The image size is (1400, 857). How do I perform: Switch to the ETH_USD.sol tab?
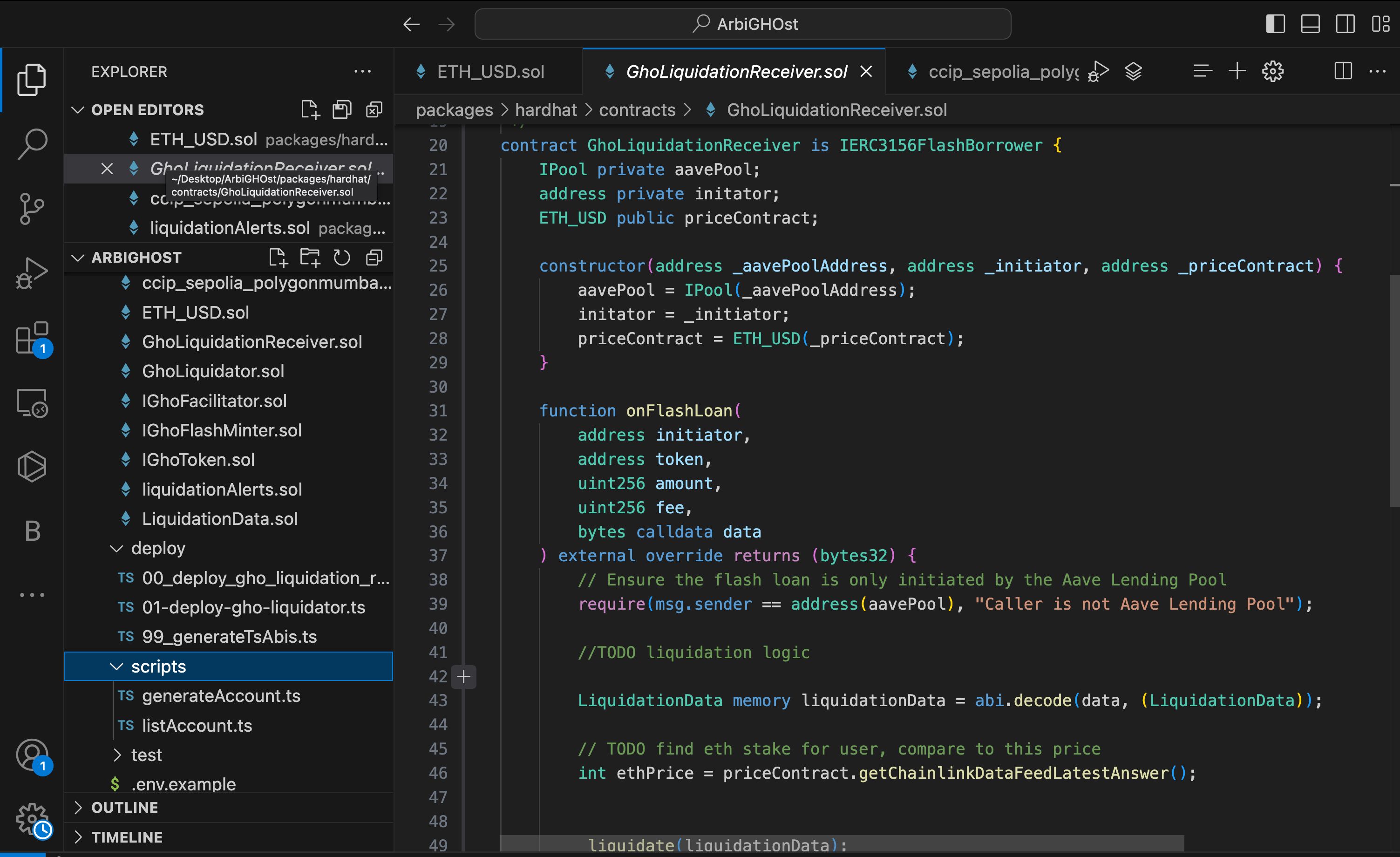[489, 72]
